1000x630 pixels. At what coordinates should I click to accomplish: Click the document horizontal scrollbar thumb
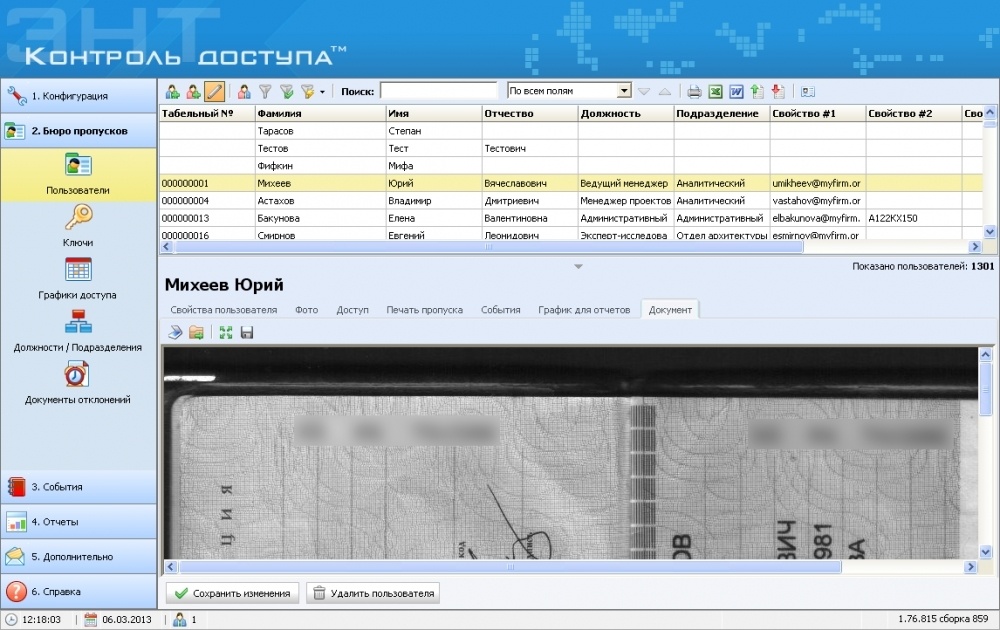(510, 566)
